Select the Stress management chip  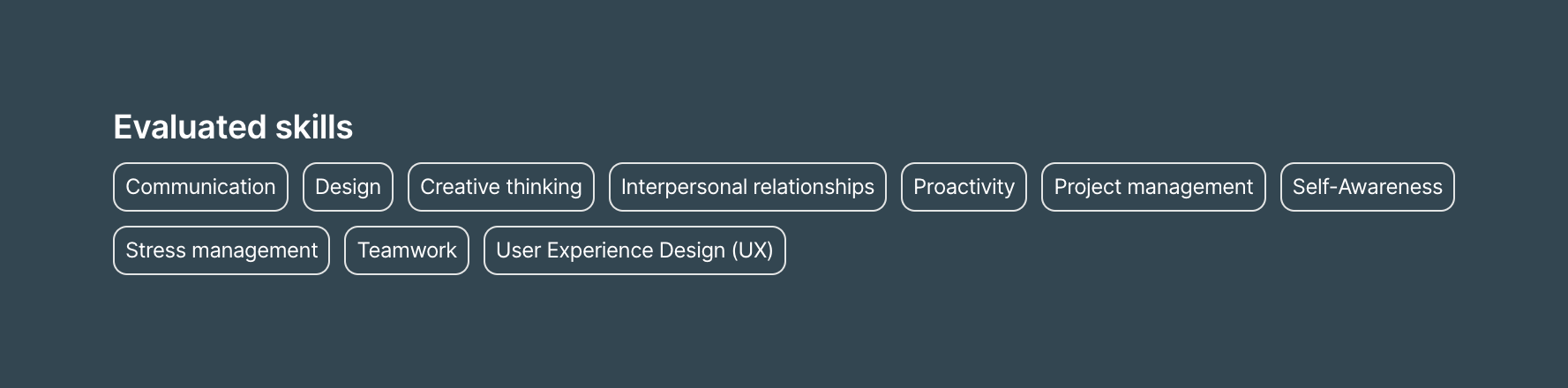[221, 250]
